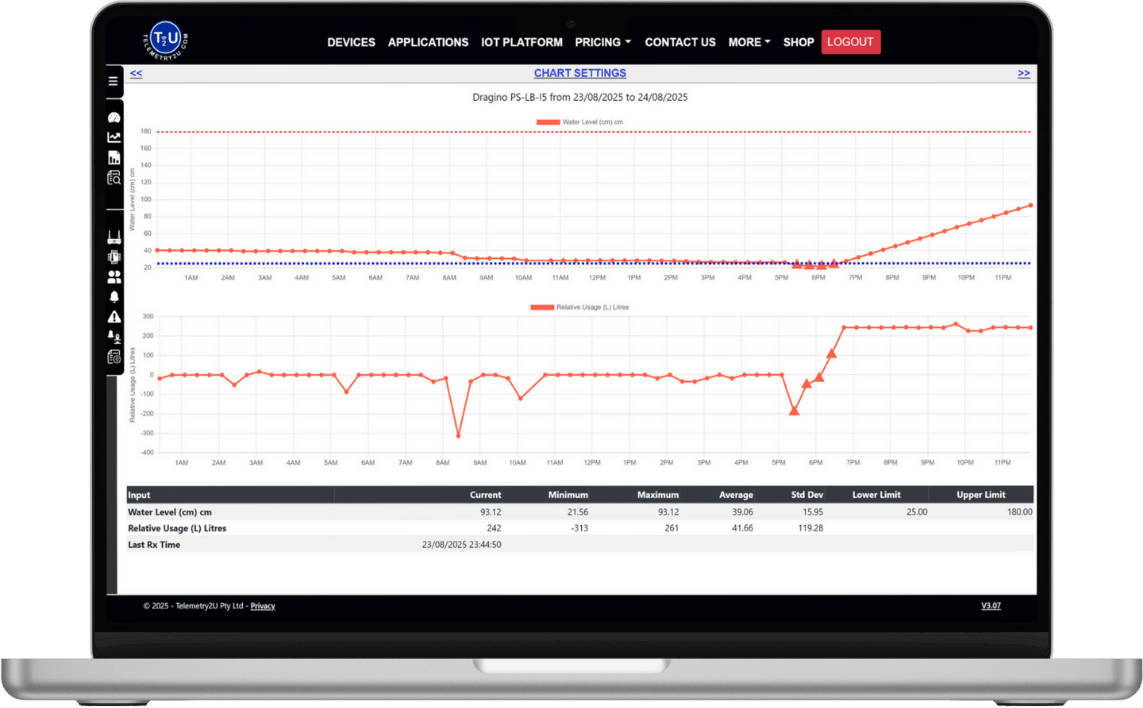Click the Maximum value '261'
1143x708 pixels.
click(671, 528)
